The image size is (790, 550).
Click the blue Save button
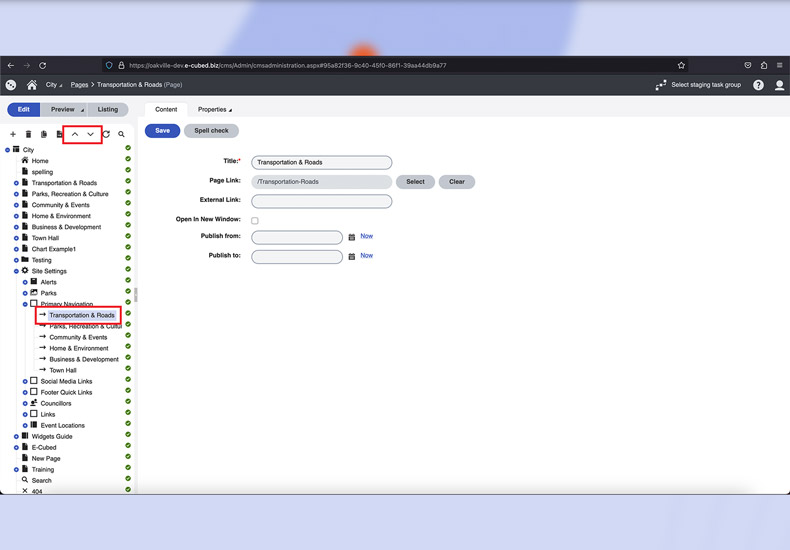click(x=162, y=131)
